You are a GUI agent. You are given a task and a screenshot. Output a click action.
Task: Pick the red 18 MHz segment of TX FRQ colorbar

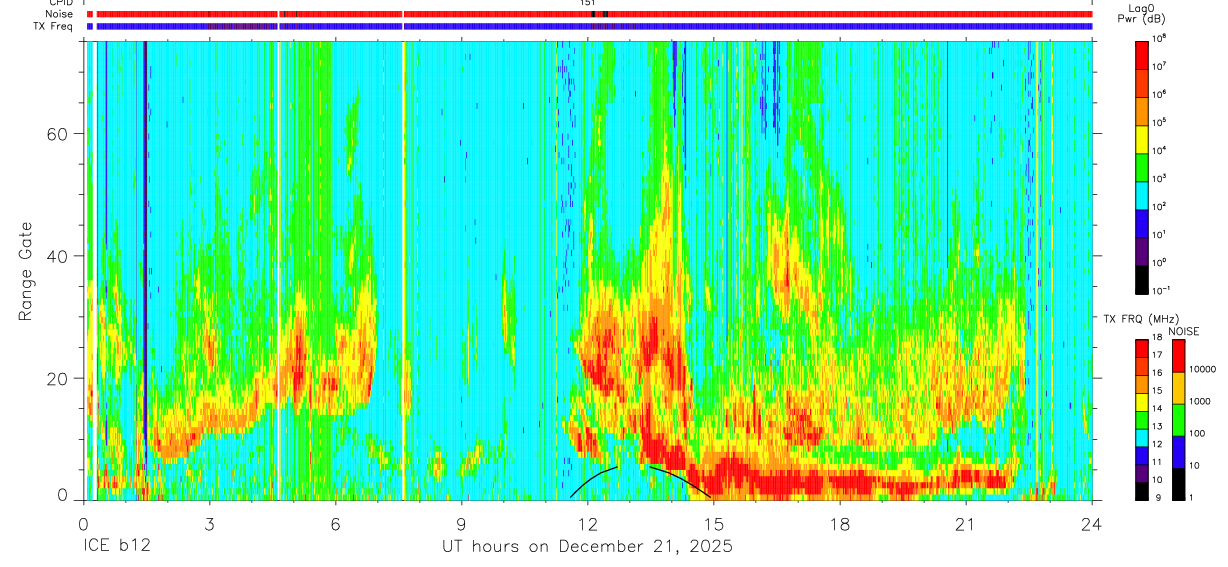tap(1143, 348)
